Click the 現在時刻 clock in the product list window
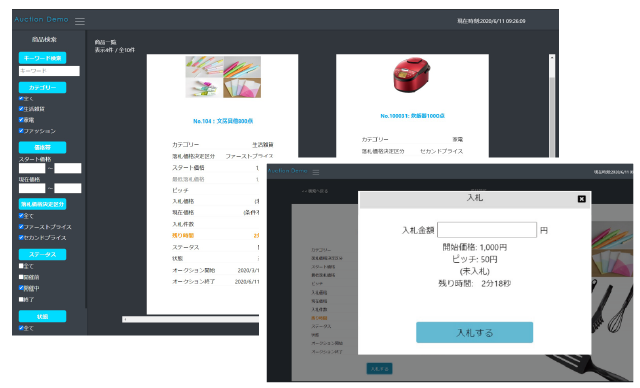 tap(491, 21)
